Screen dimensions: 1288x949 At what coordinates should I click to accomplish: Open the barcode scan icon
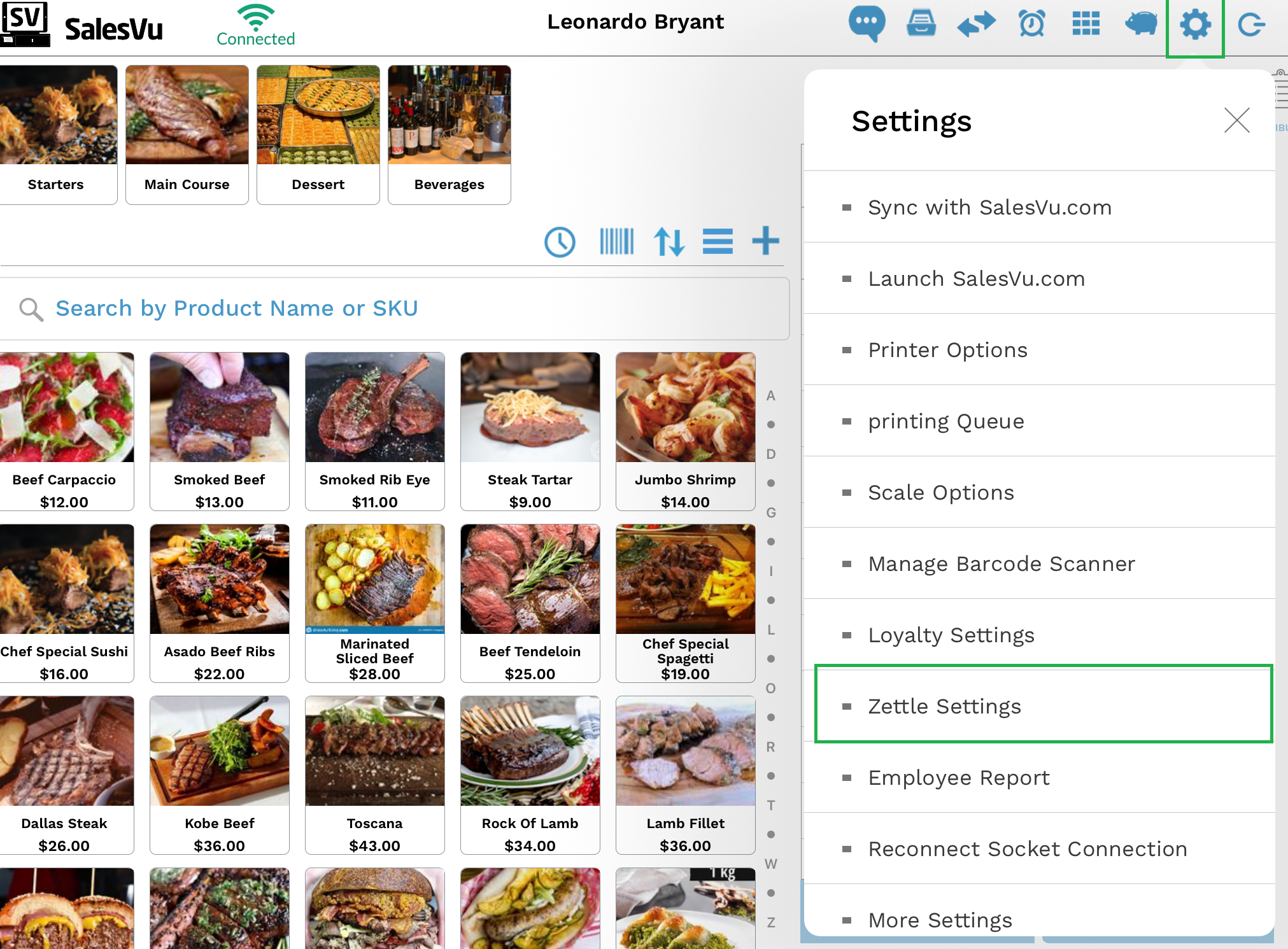coord(616,242)
